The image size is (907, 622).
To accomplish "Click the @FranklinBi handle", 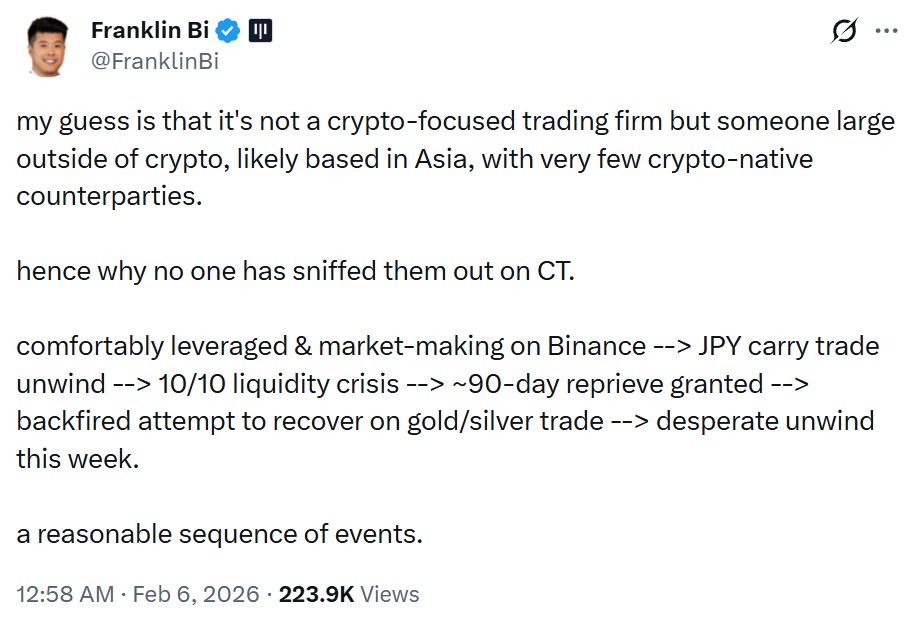I will [153, 60].
